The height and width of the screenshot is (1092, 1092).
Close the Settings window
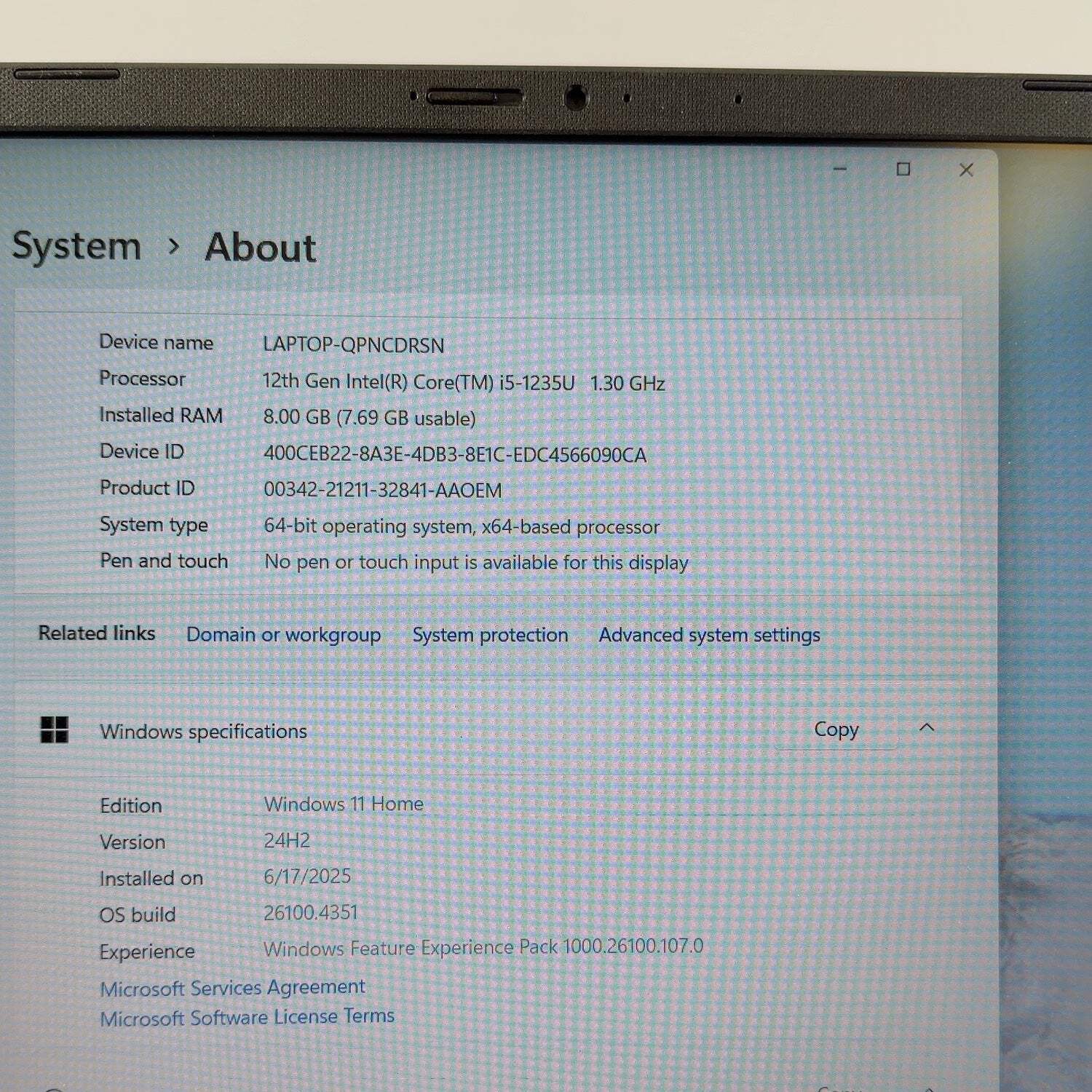tap(966, 170)
